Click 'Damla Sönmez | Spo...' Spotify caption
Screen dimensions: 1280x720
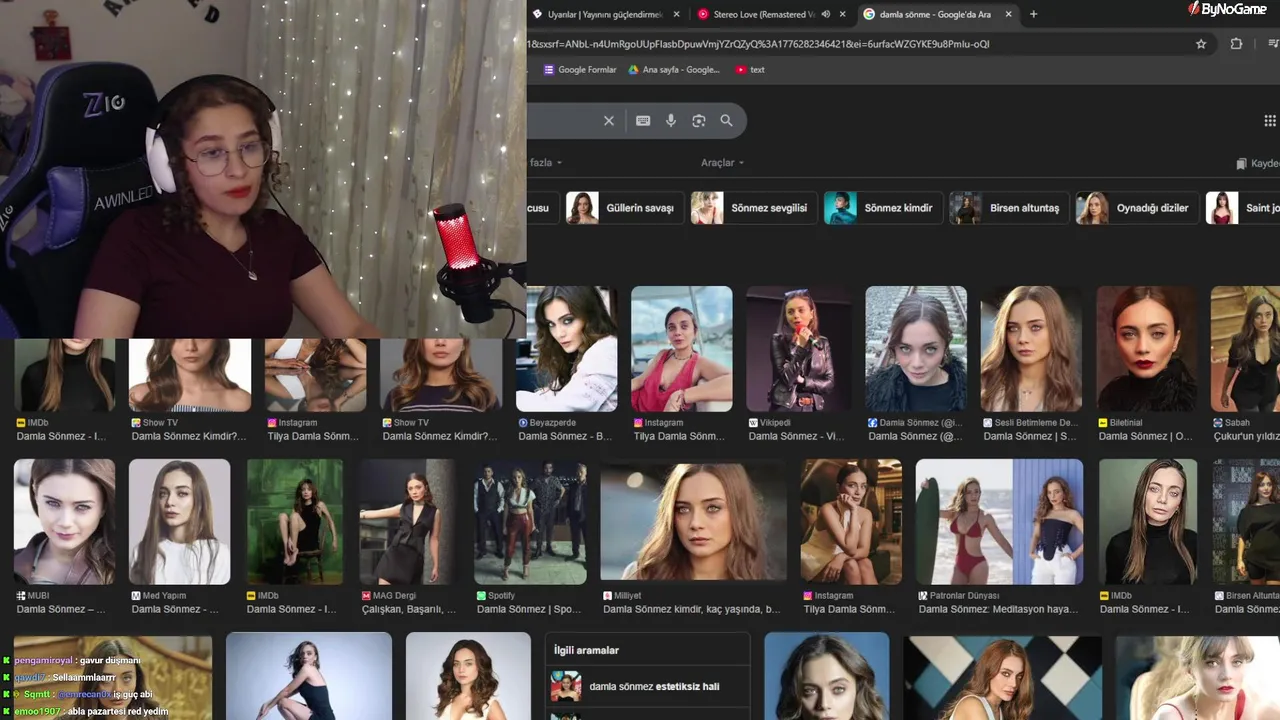pyautogui.click(x=530, y=609)
